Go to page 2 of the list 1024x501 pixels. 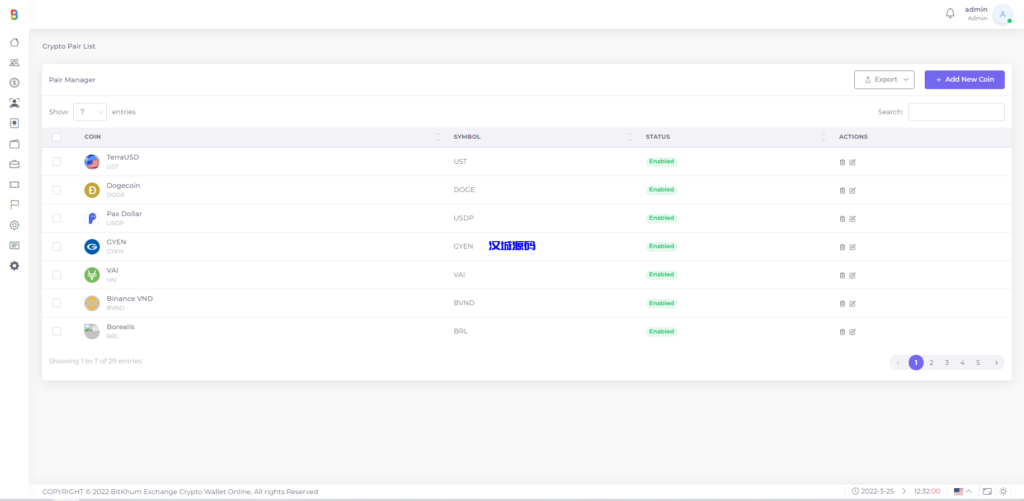pos(931,362)
